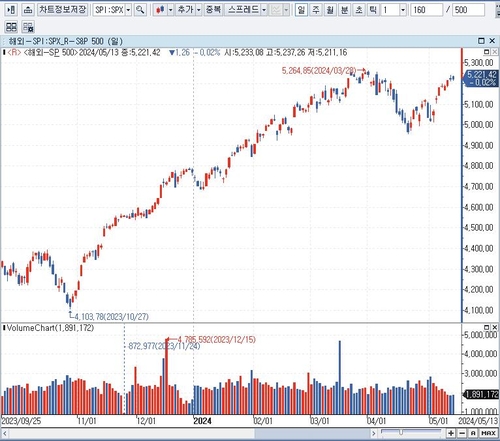Close the S&P 500 chart window

[x=492, y=41]
